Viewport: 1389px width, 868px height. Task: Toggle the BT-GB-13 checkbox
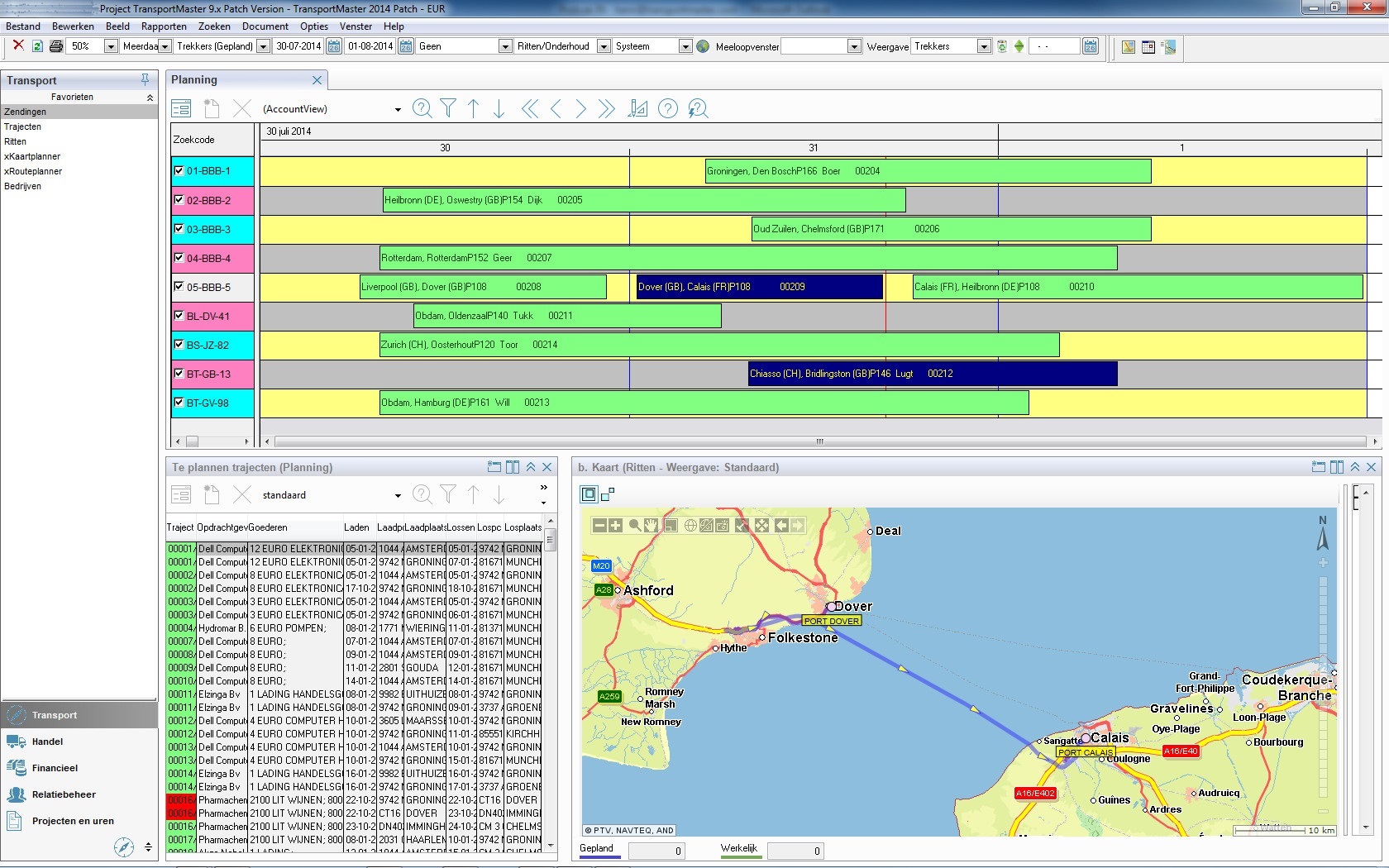coord(179,374)
